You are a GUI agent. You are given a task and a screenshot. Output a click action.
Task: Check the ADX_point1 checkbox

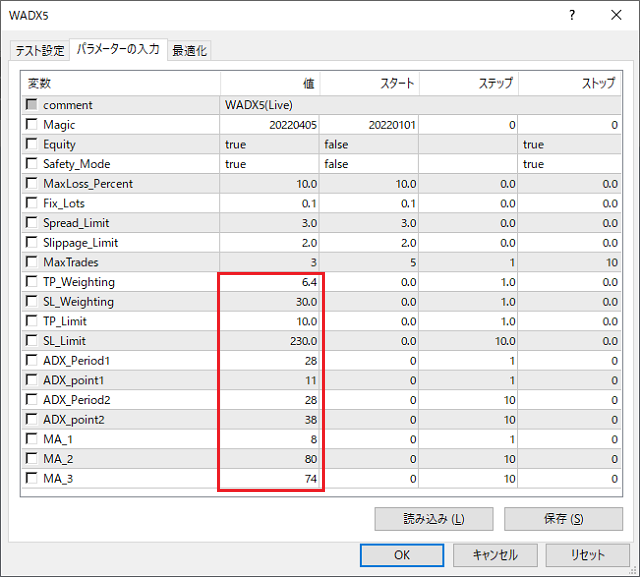pyautogui.click(x=31, y=379)
